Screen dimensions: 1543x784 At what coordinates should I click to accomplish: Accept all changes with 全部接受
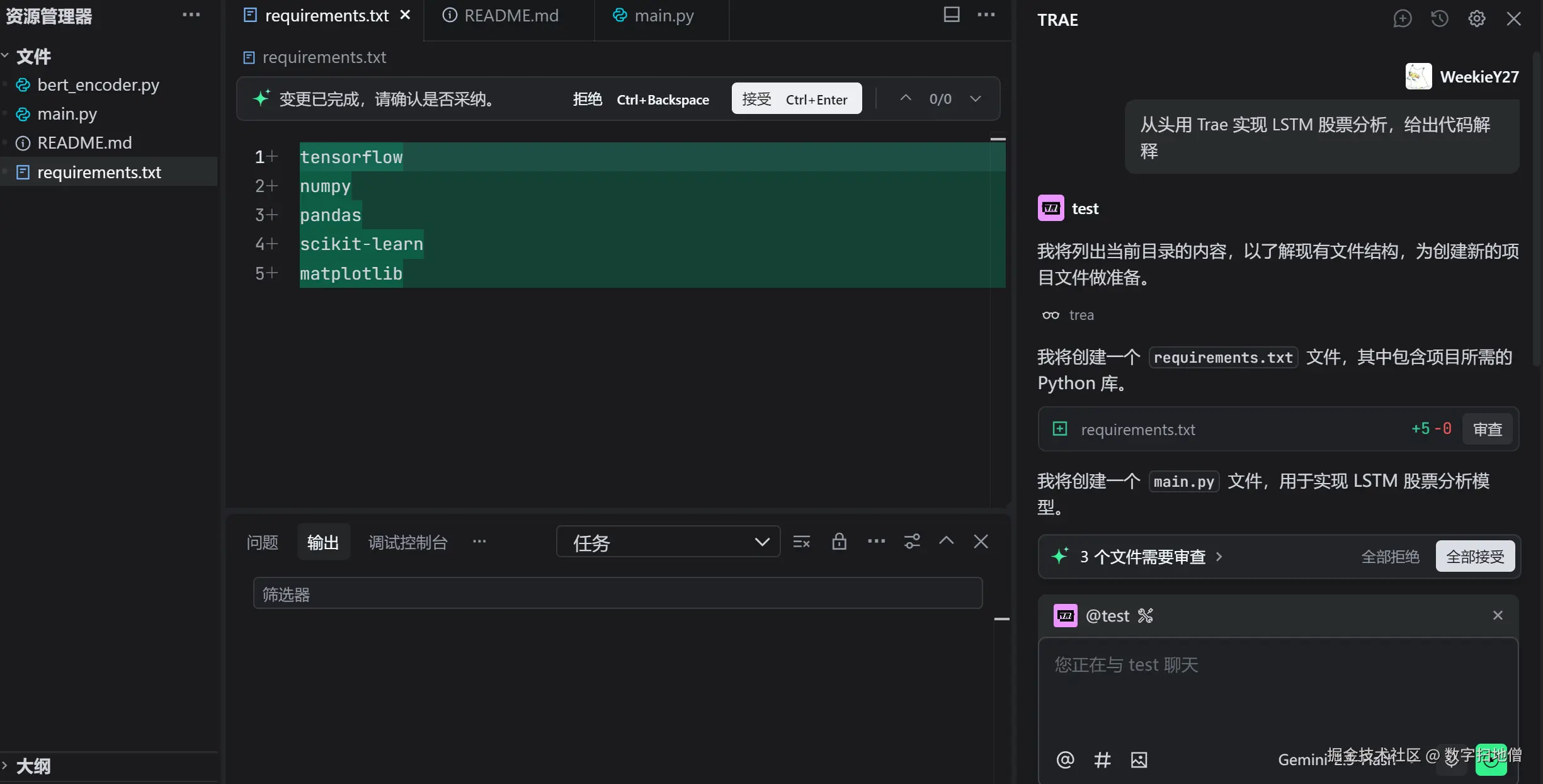[1475, 556]
